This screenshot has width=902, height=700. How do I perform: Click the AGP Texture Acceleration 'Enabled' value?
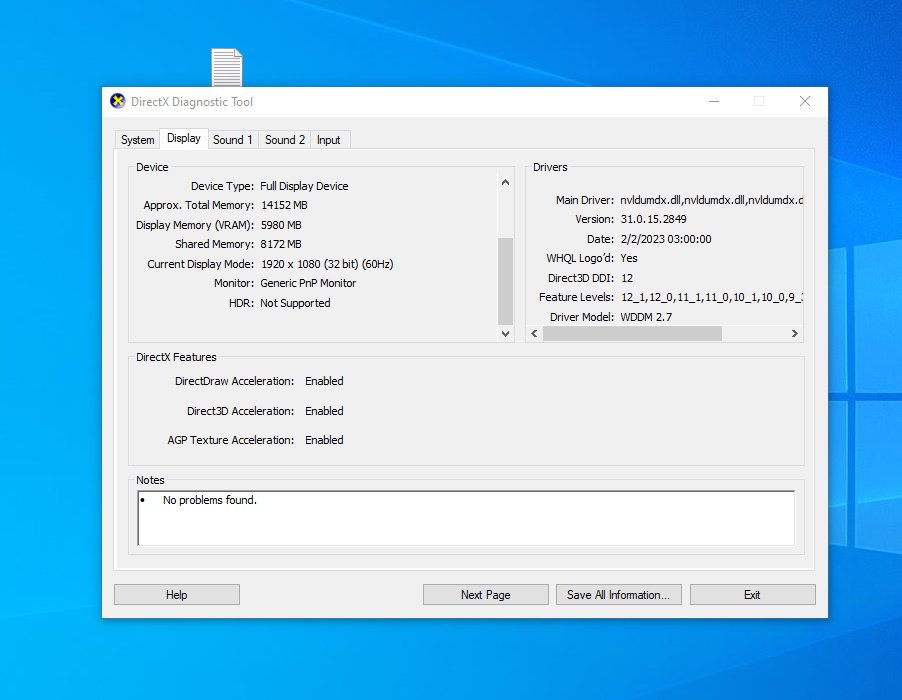pyautogui.click(x=324, y=440)
